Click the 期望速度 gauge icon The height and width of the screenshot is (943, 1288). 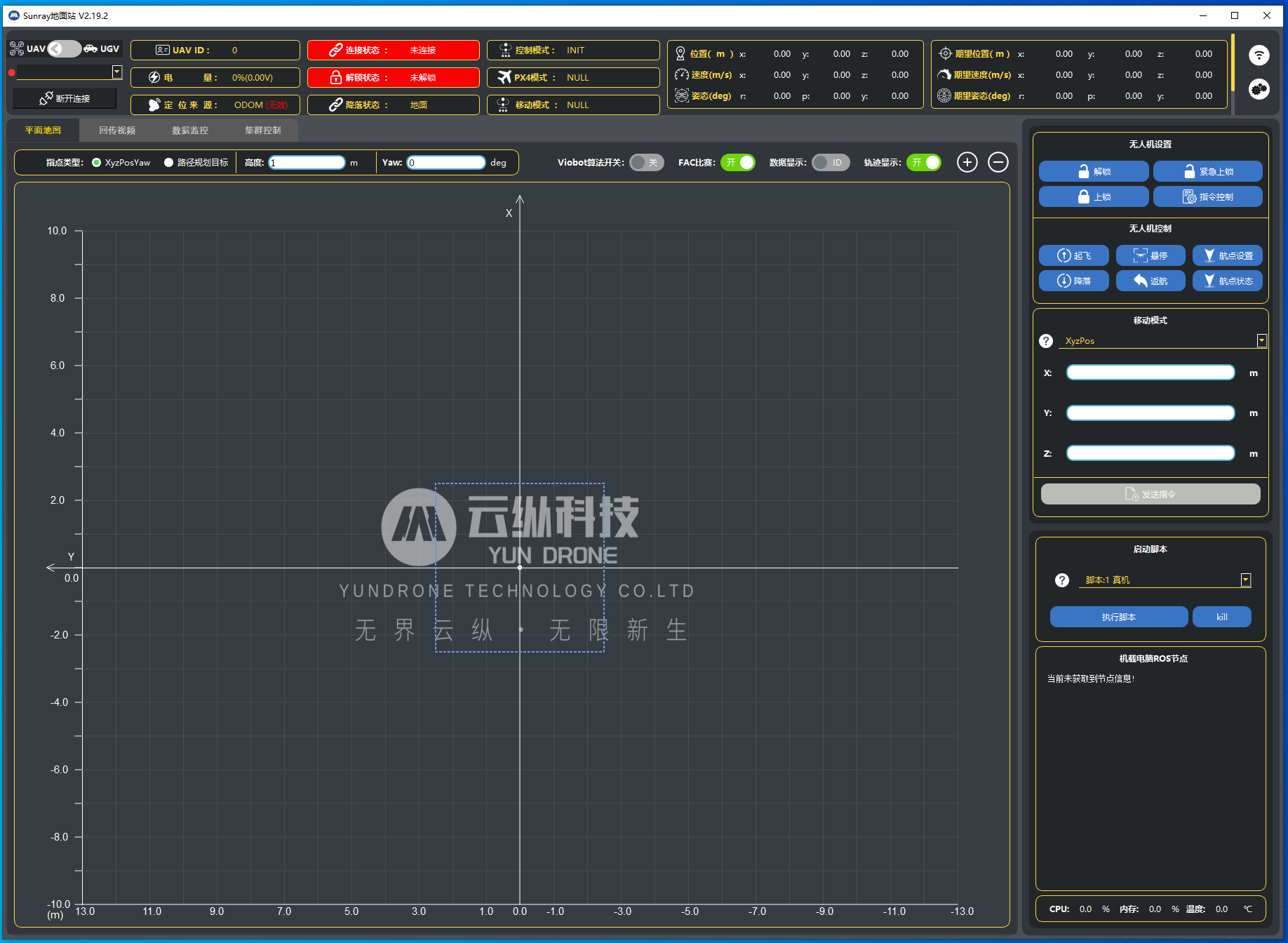944,74
